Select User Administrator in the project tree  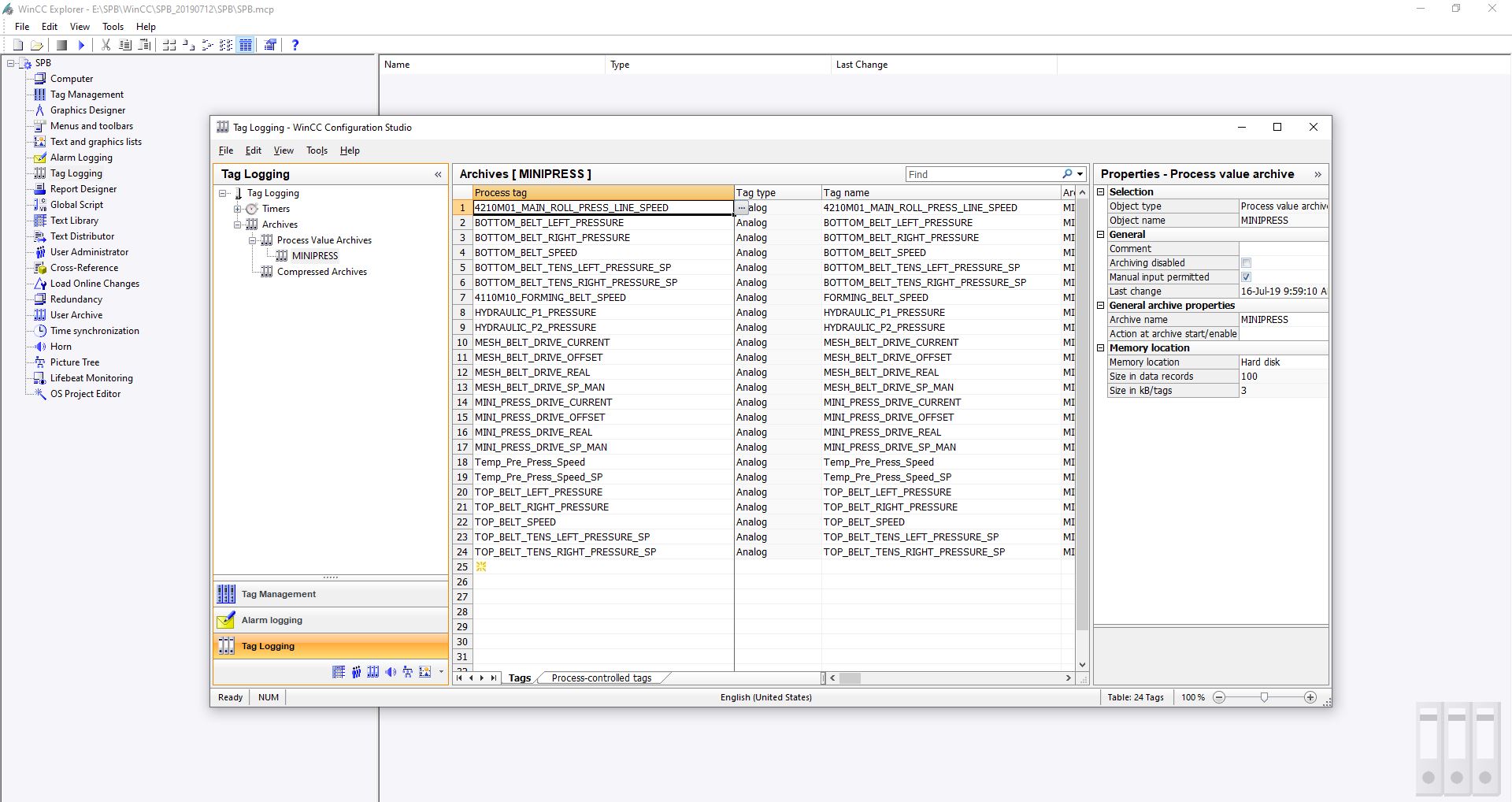click(89, 252)
